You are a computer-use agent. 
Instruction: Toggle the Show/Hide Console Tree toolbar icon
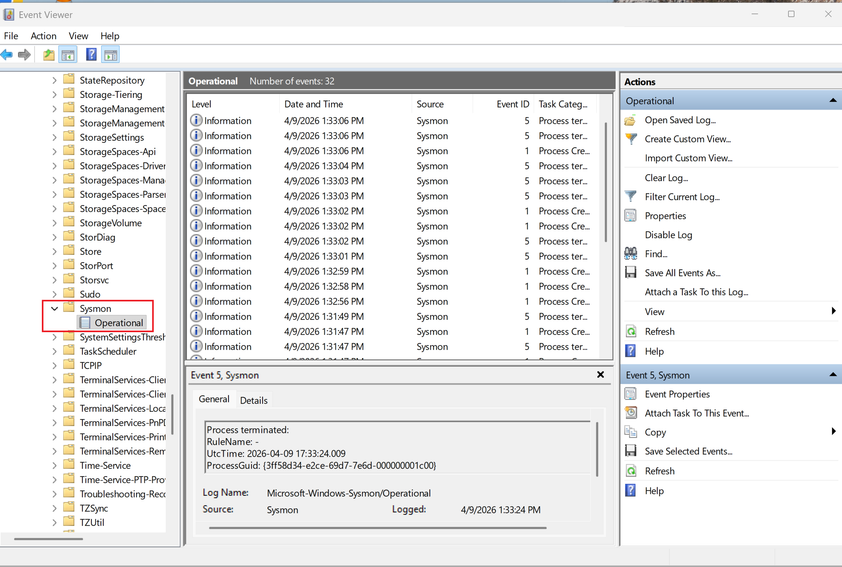pyautogui.click(x=68, y=55)
